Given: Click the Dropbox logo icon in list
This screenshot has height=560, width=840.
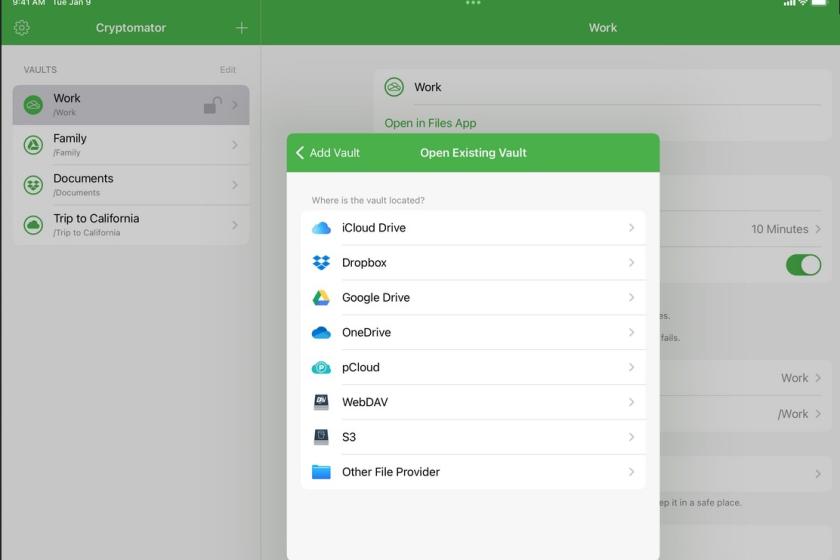Looking at the screenshot, I should pos(321,263).
